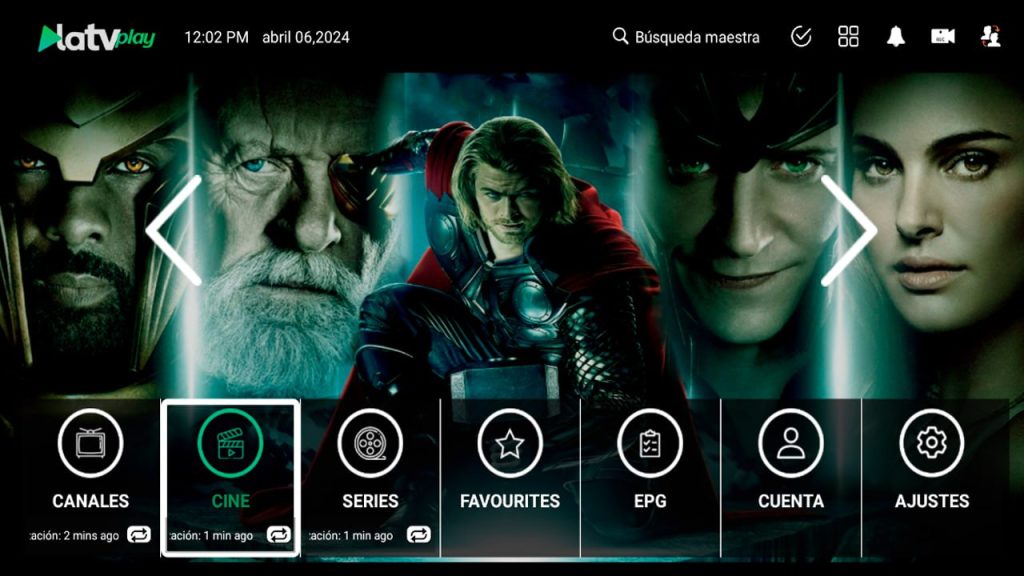Screen dimensions: 1024x576
Task: Open the Ajustes gear icon
Action: [x=932, y=443]
